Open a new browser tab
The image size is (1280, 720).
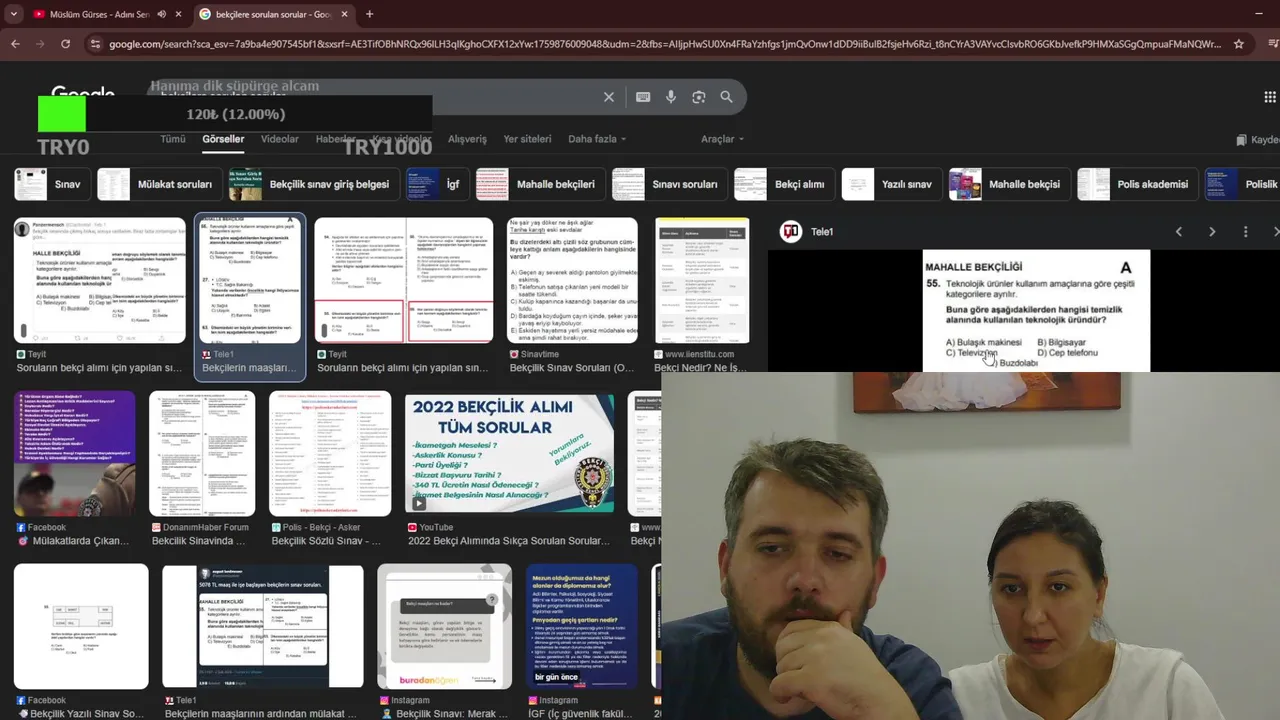coord(369,14)
